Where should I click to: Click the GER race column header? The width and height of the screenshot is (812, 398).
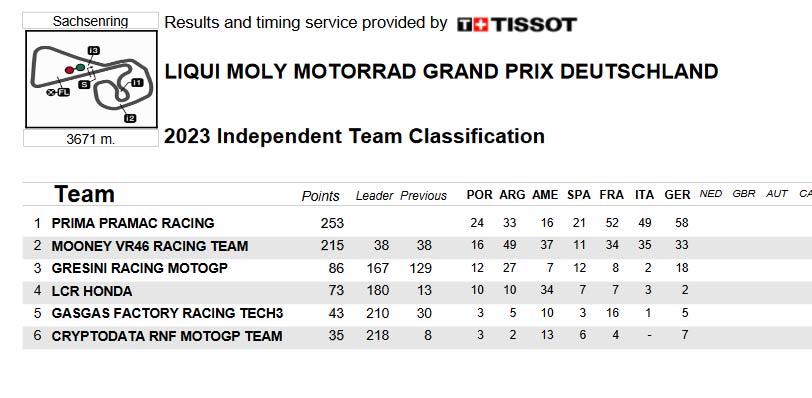coord(677,195)
